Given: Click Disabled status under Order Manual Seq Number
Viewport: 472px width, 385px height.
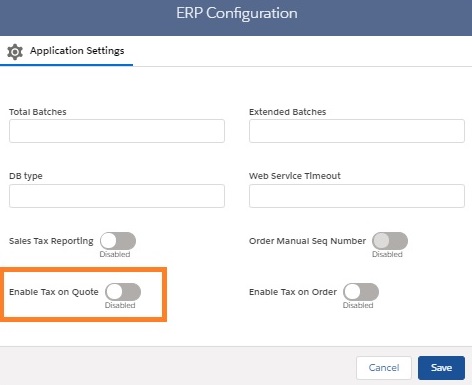Looking at the screenshot, I should click(x=387, y=254).
